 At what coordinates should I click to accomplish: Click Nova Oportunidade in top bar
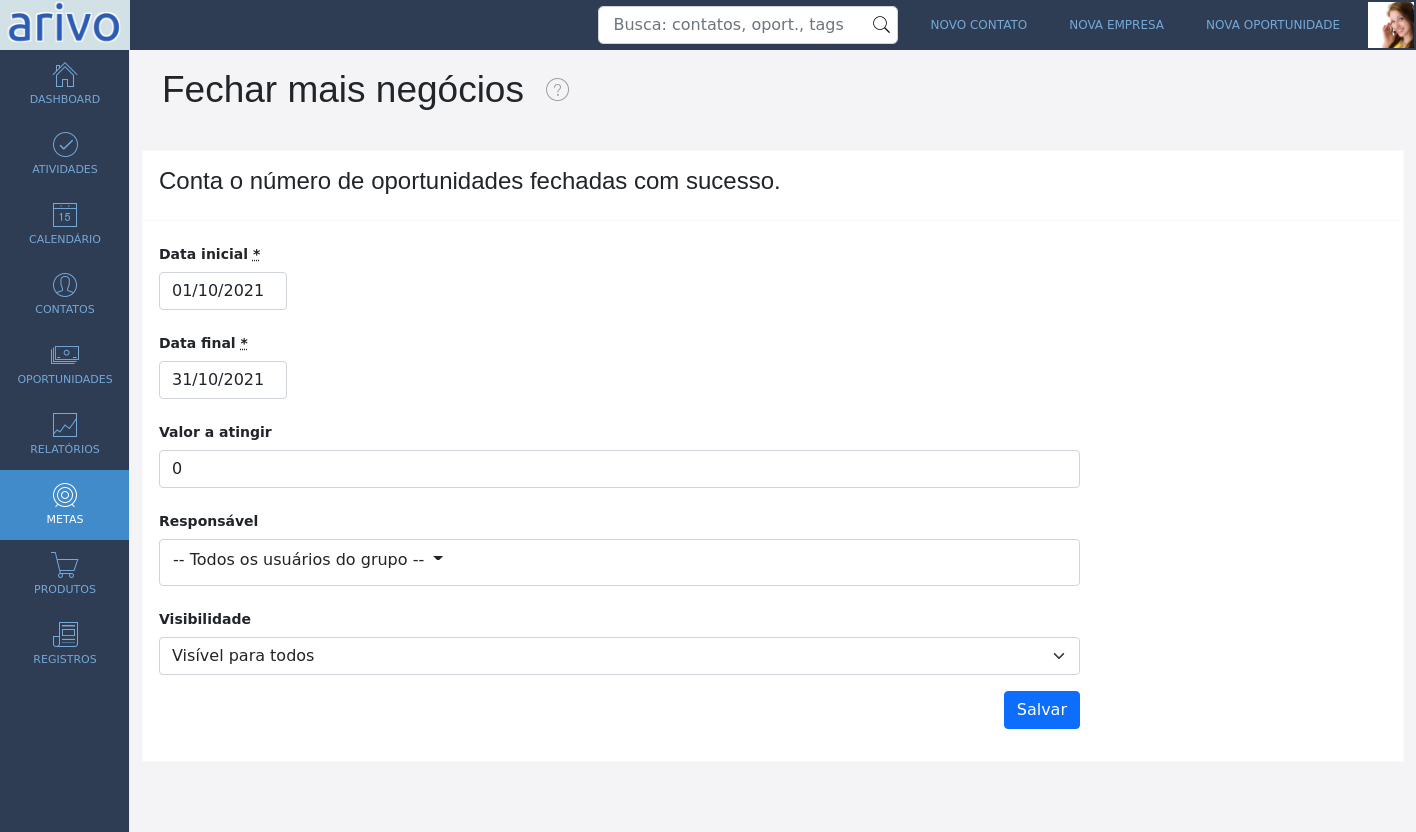tap(1272, 25)
